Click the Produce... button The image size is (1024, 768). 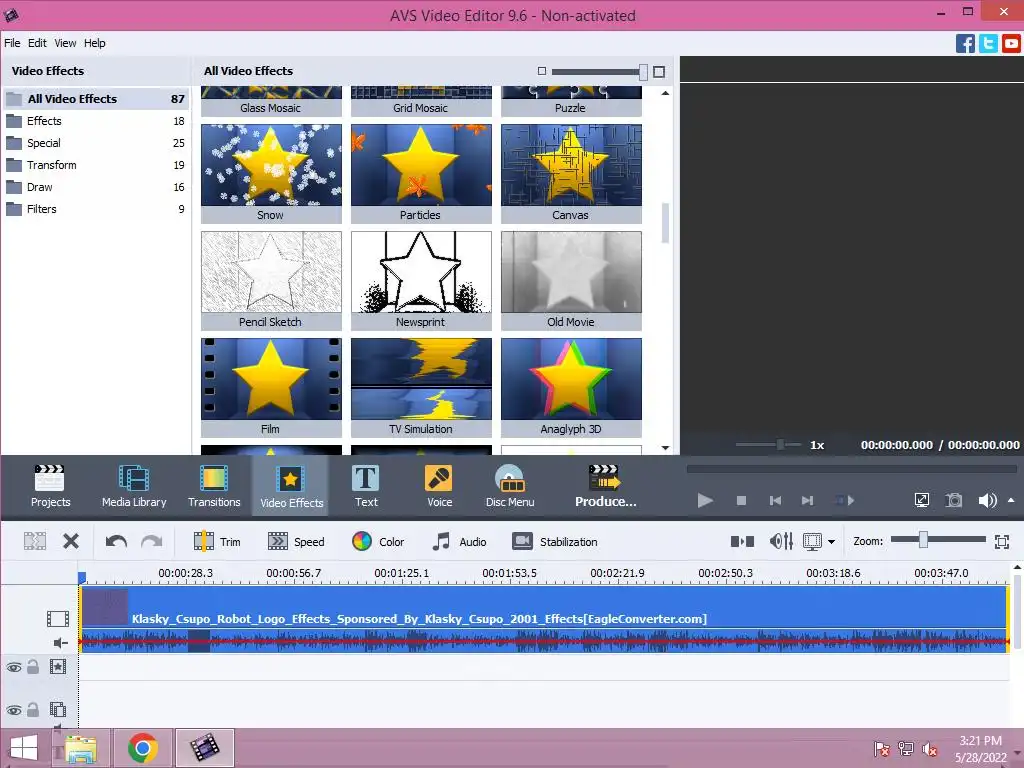(x=605, y=486)
